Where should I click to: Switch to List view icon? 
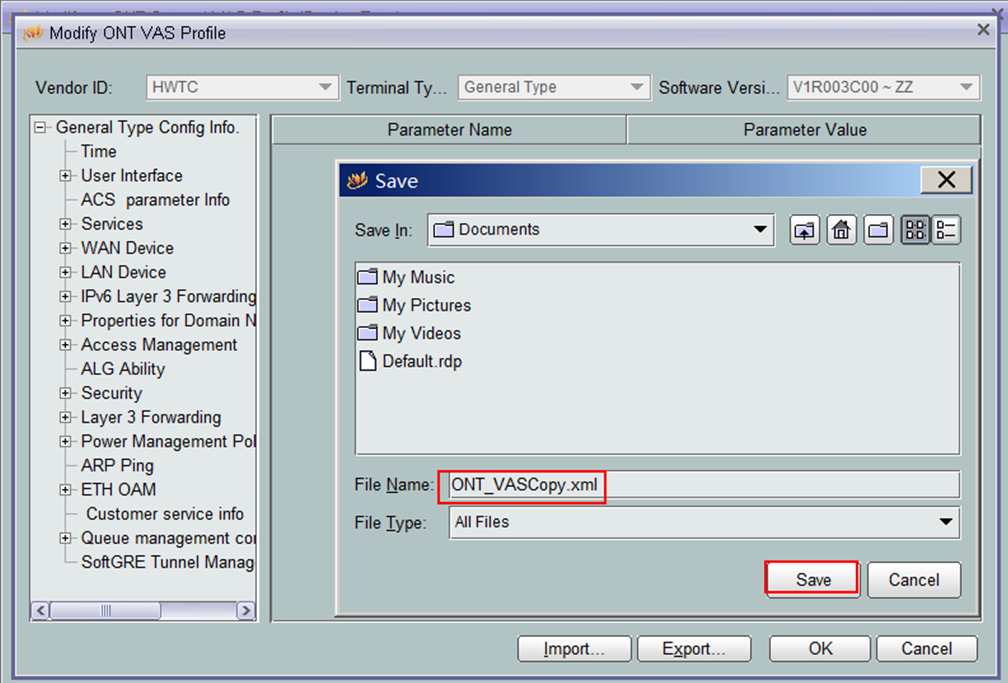(915, 231)
